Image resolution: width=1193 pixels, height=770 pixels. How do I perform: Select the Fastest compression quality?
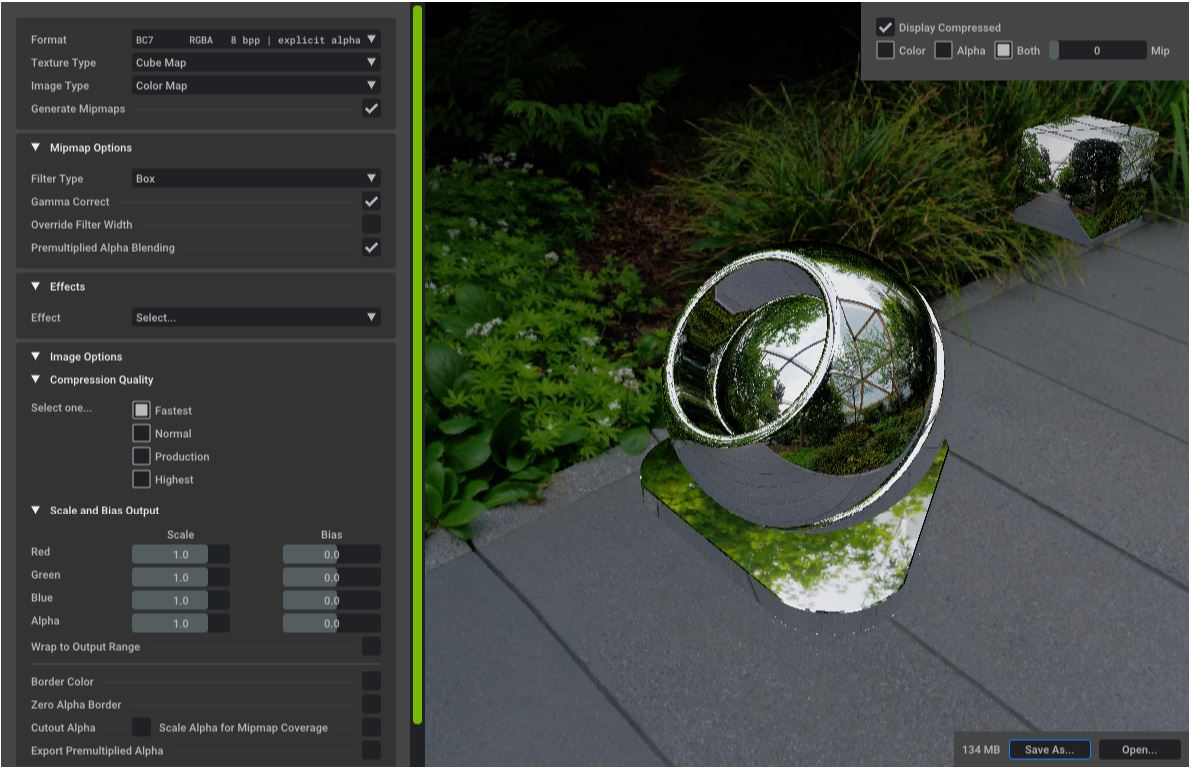(x=142, y=410)
